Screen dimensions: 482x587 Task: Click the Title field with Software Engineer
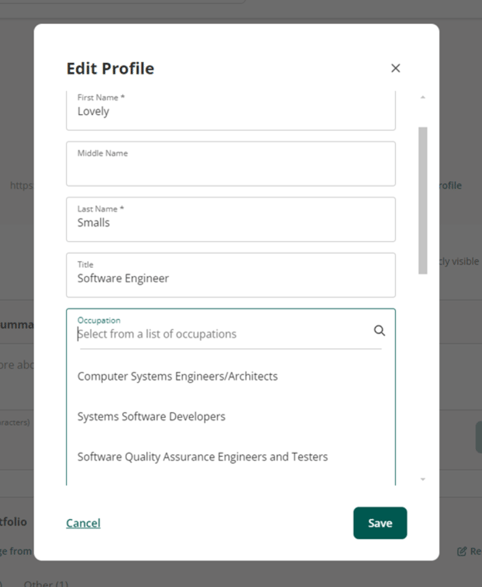click(231, 275)
